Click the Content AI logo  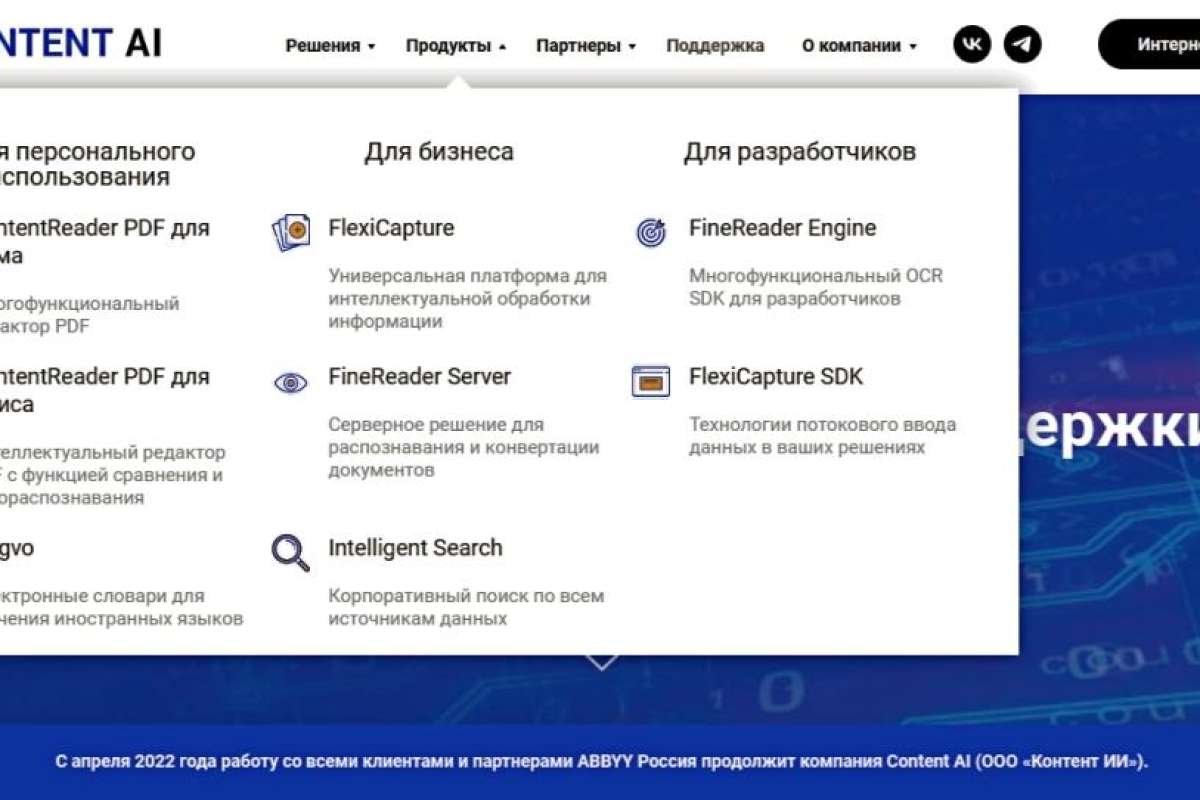(x=80, y=43)
